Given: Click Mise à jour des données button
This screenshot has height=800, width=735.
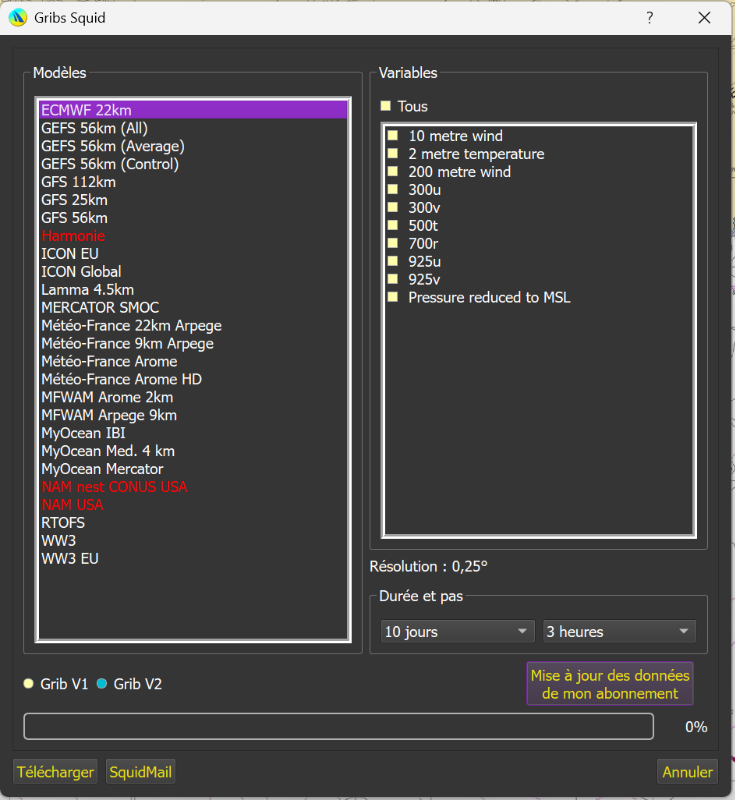Looking at the screenshot, I should coord(609,684).
